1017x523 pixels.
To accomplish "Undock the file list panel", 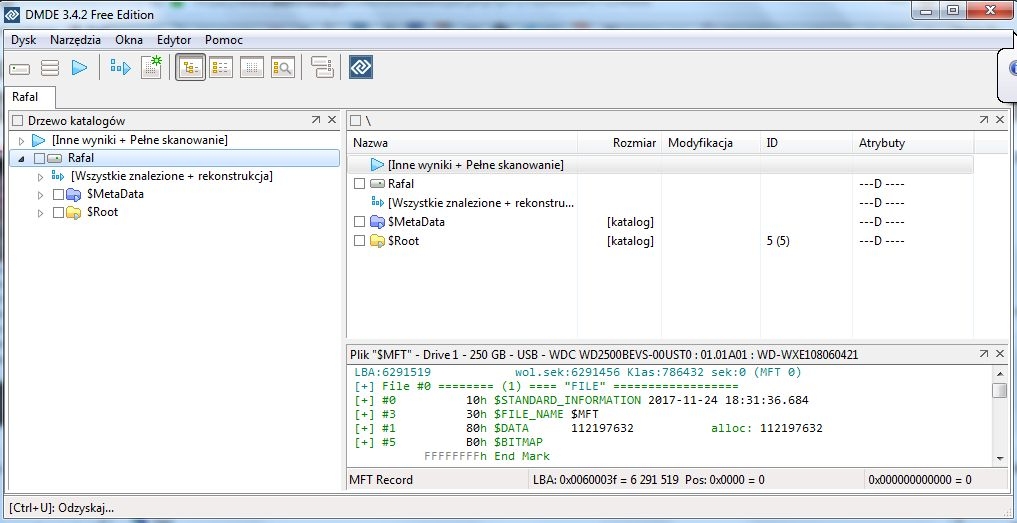I will tap(984, 119).
